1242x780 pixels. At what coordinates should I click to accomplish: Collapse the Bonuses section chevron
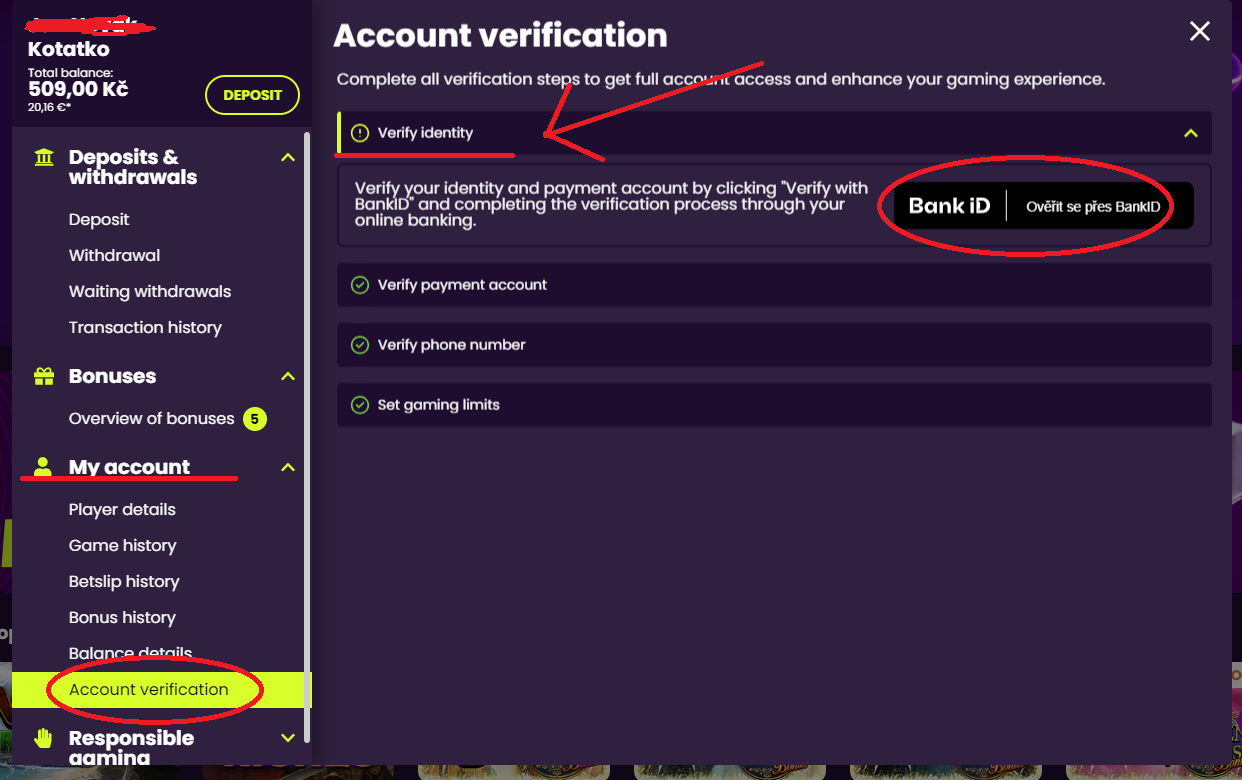(288, 376)
